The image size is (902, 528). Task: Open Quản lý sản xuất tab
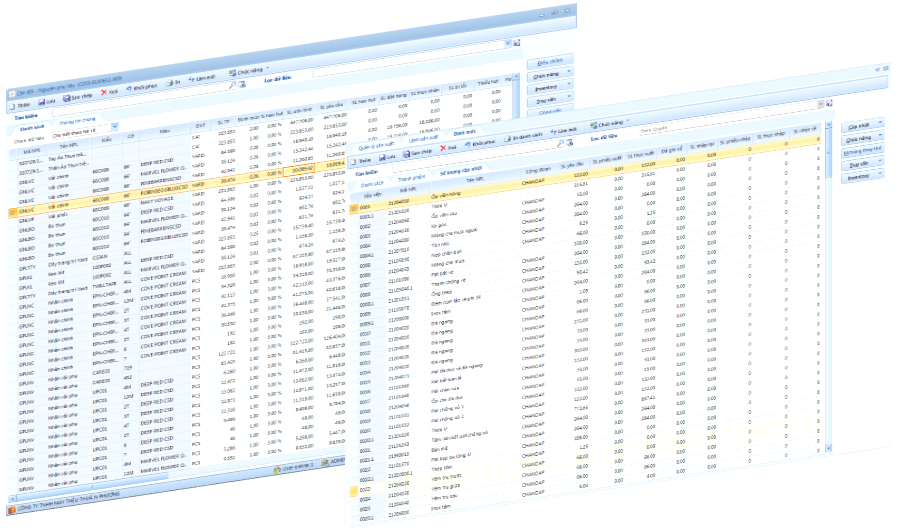(x=376, y=147)
